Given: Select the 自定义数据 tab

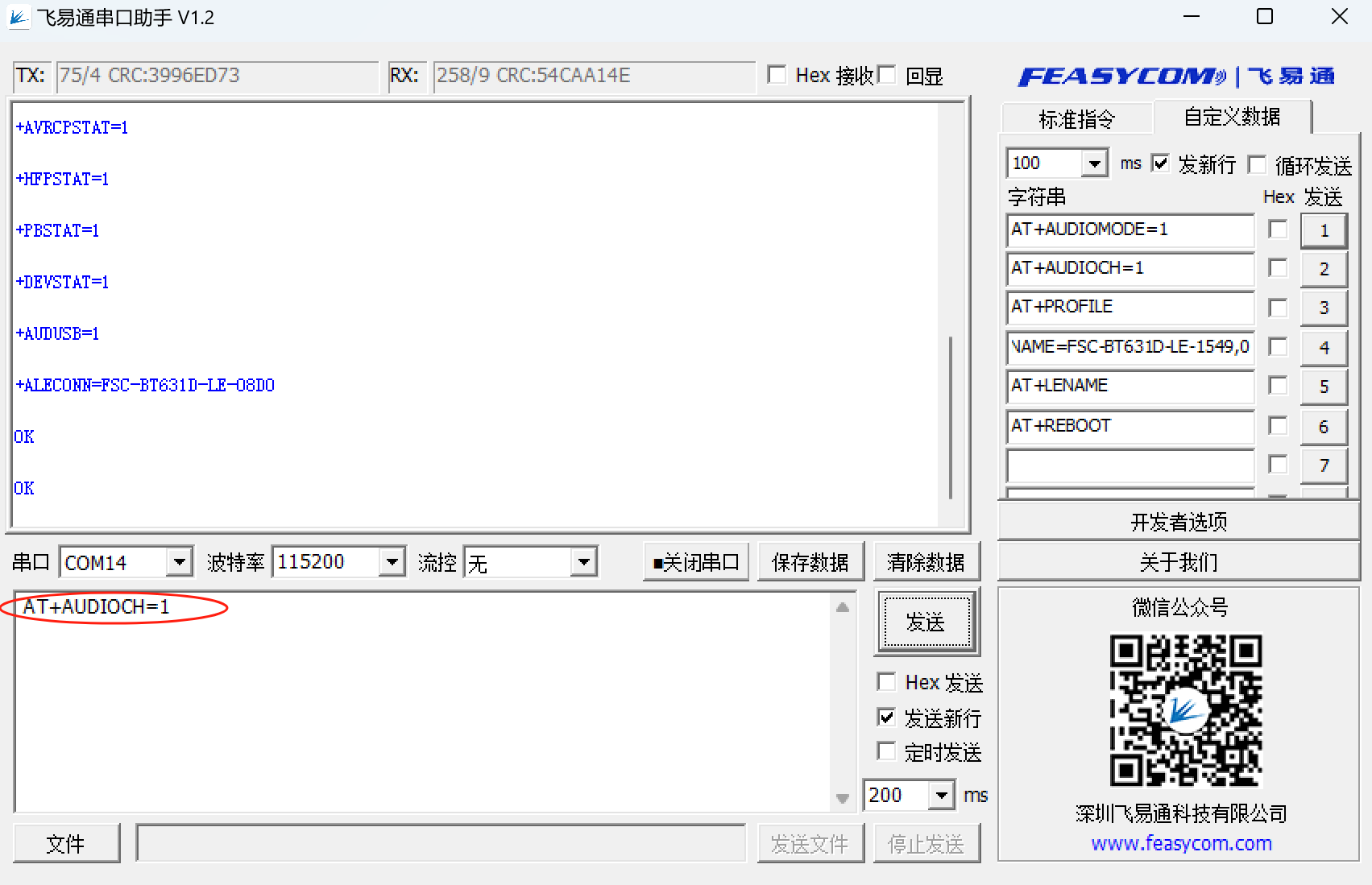Looking at the screenshot, I should click(1231, 117).
